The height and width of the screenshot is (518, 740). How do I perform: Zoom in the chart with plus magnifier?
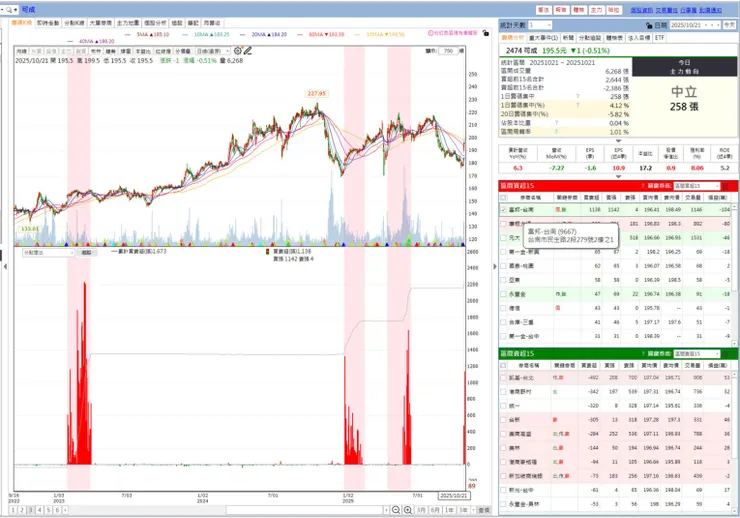tap(408, 510)
